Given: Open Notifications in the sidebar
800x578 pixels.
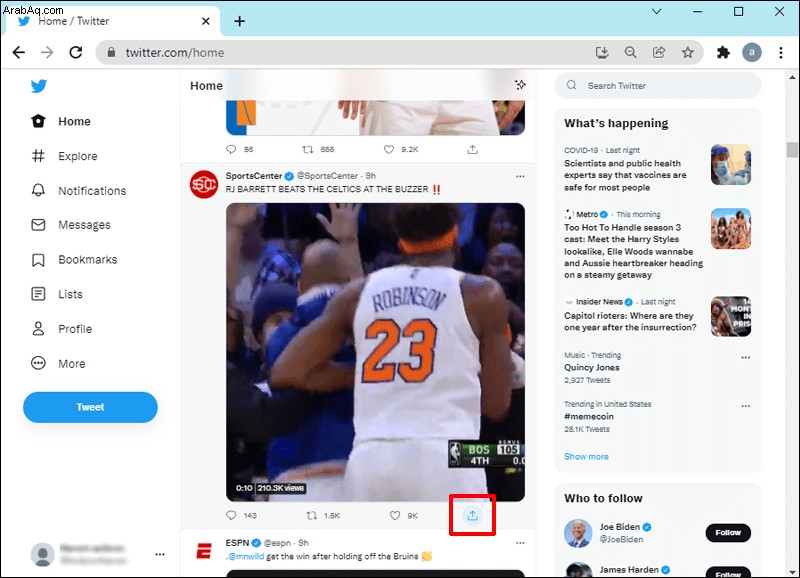Looking at the screenshot, I should 79,191.
